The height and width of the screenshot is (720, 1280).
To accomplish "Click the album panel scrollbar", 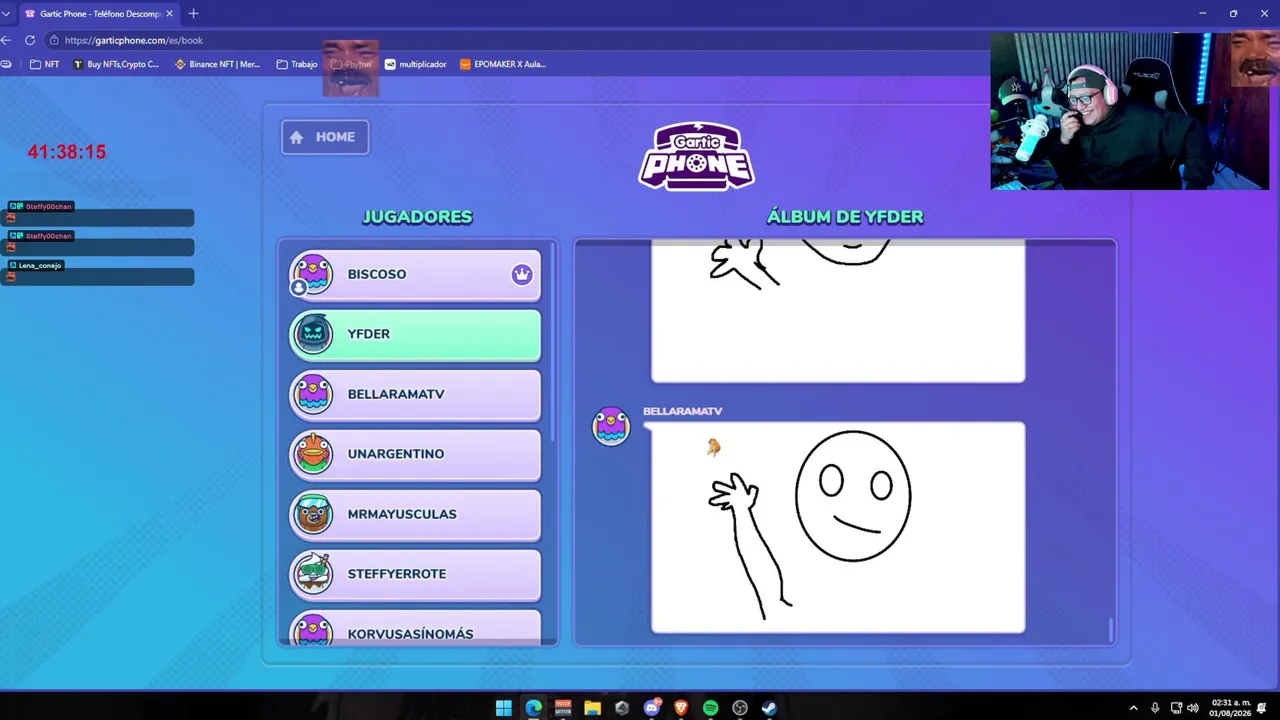I will pos(1110,630).
